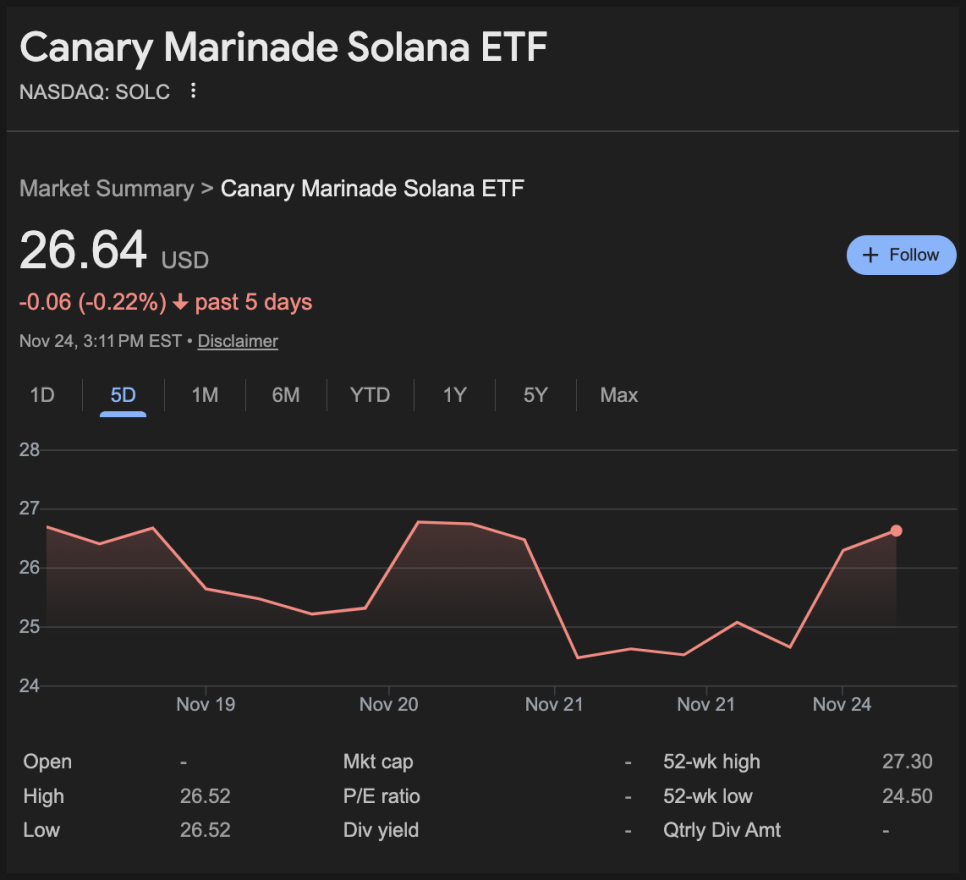The image size is (966, 880).
Task: Select the YTD chart range
Action: [370, 395]
